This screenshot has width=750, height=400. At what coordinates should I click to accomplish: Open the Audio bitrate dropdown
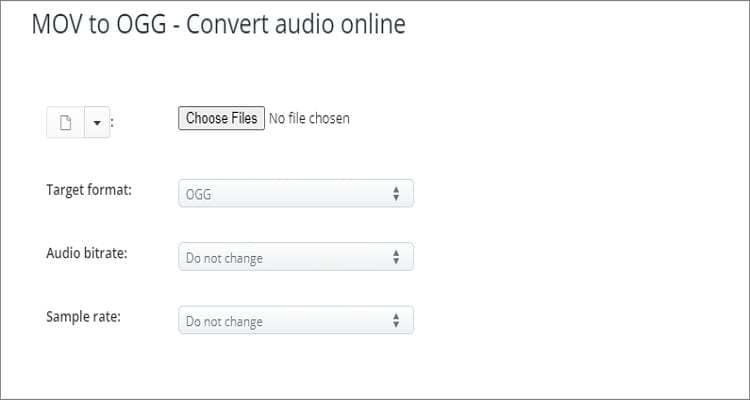coord(295,258)
